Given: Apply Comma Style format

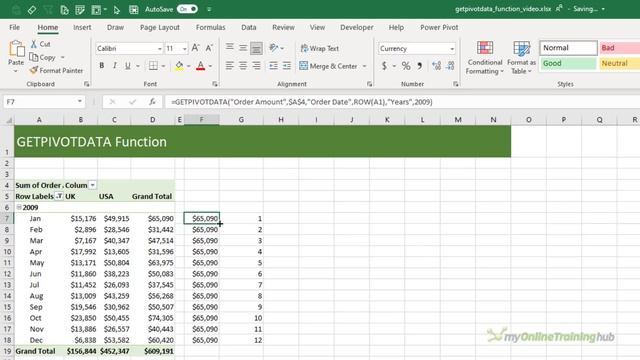Looking at the screenshot, I should (420, 66).
